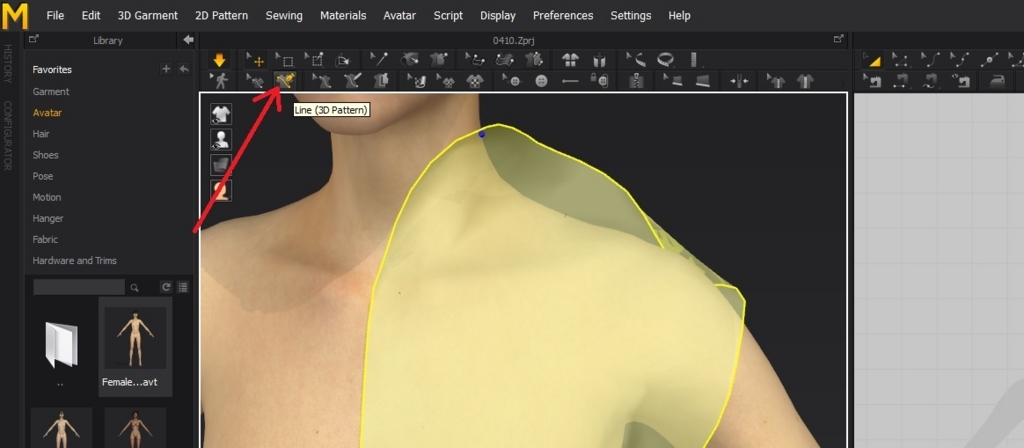
Task: Select the Select/Move Button tool
Action: coord(511,81)
